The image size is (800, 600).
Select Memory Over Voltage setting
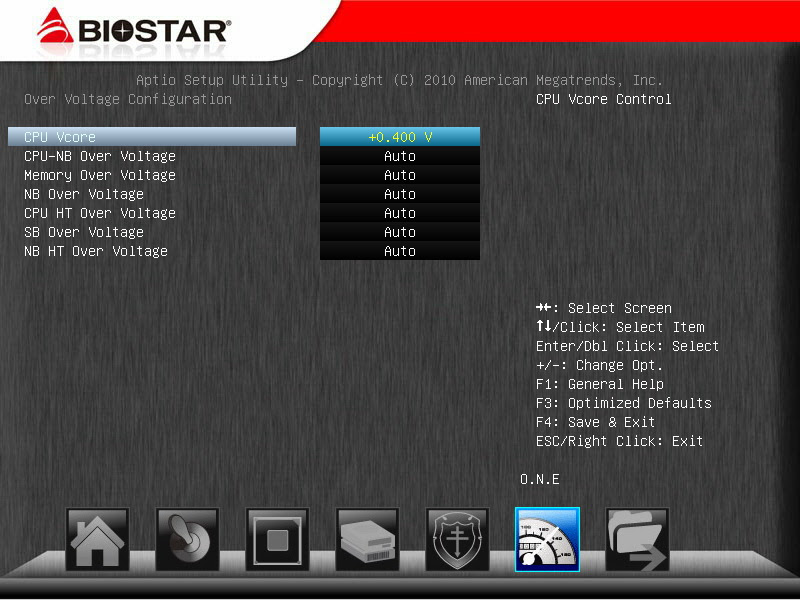[100, 175]
